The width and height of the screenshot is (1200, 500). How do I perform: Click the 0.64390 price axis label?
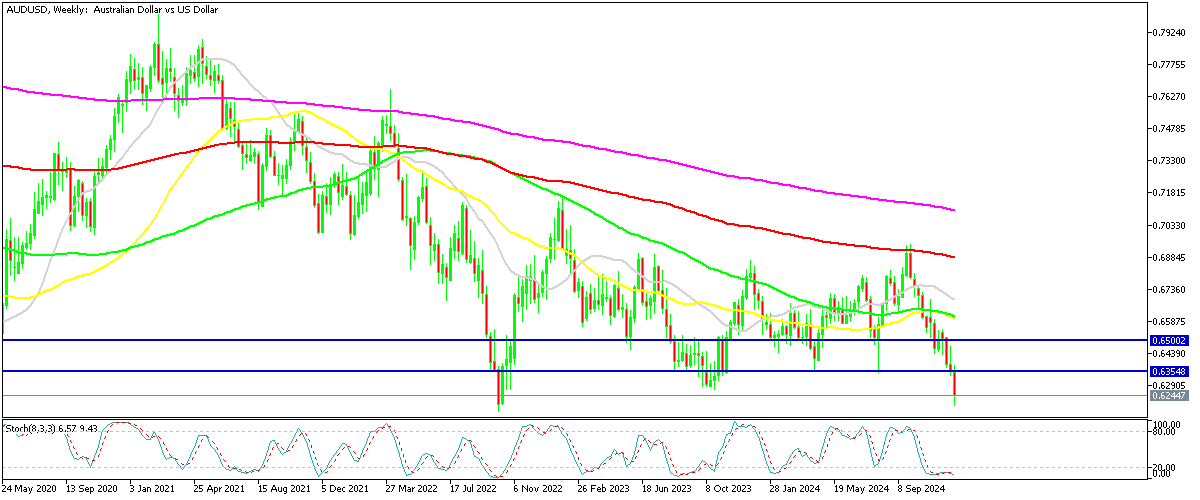(x=1169, y=354)
